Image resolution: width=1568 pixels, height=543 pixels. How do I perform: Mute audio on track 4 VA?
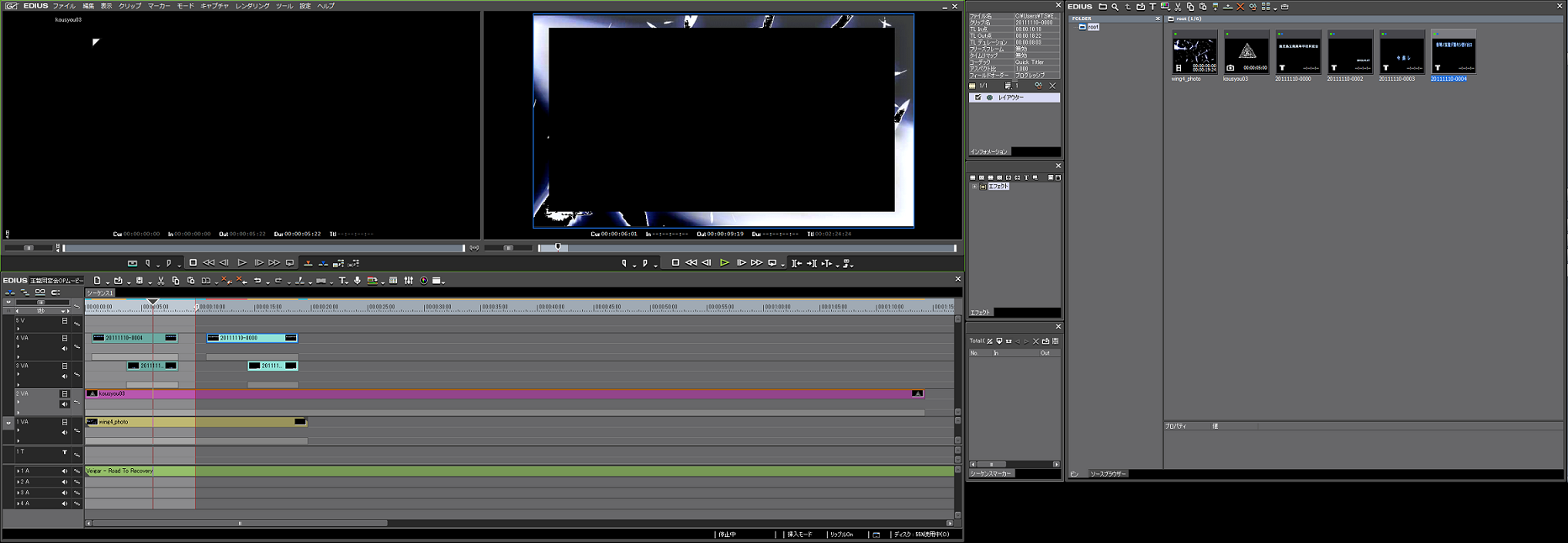64,348
